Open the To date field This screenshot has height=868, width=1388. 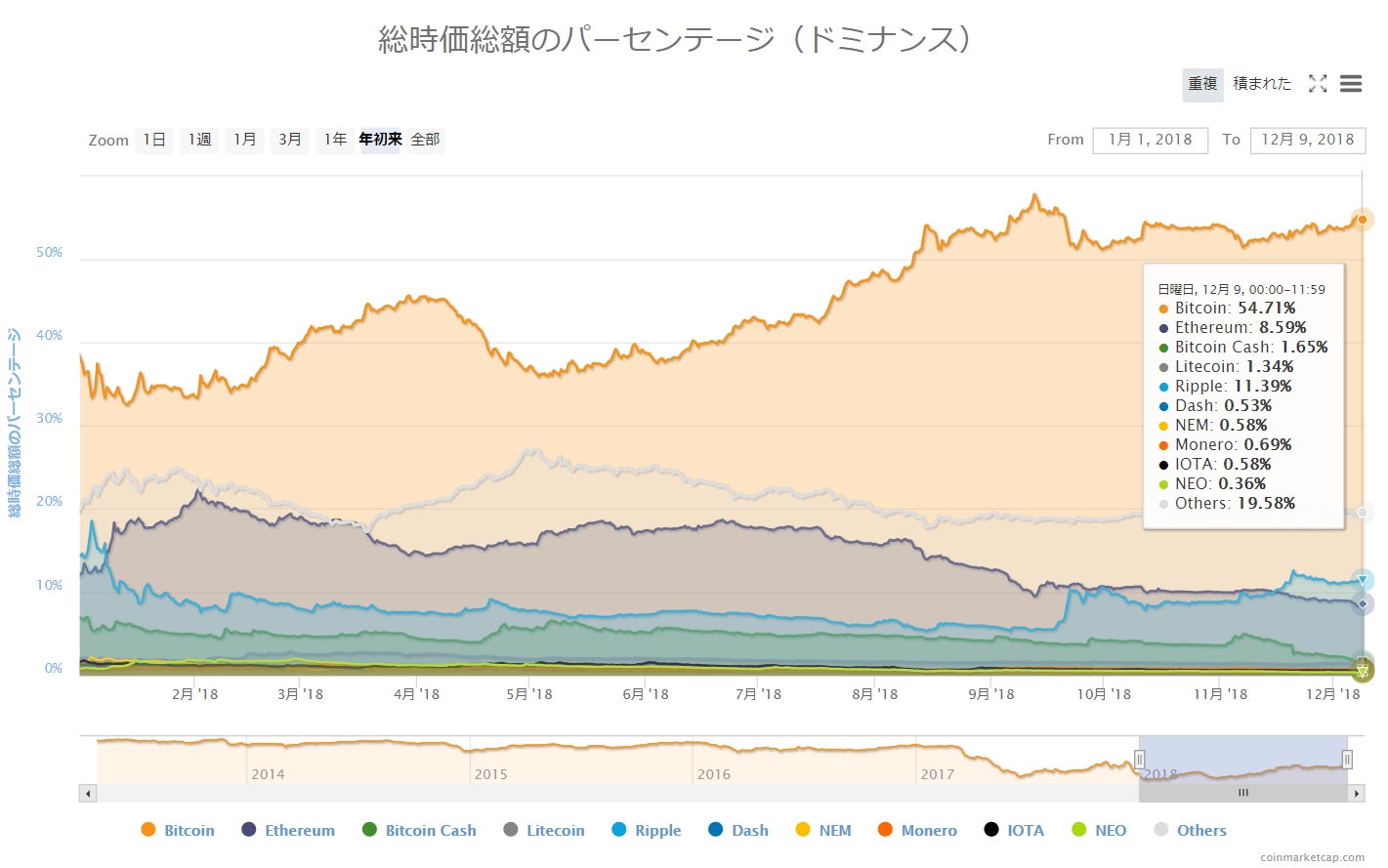[x=1307, y=140]
